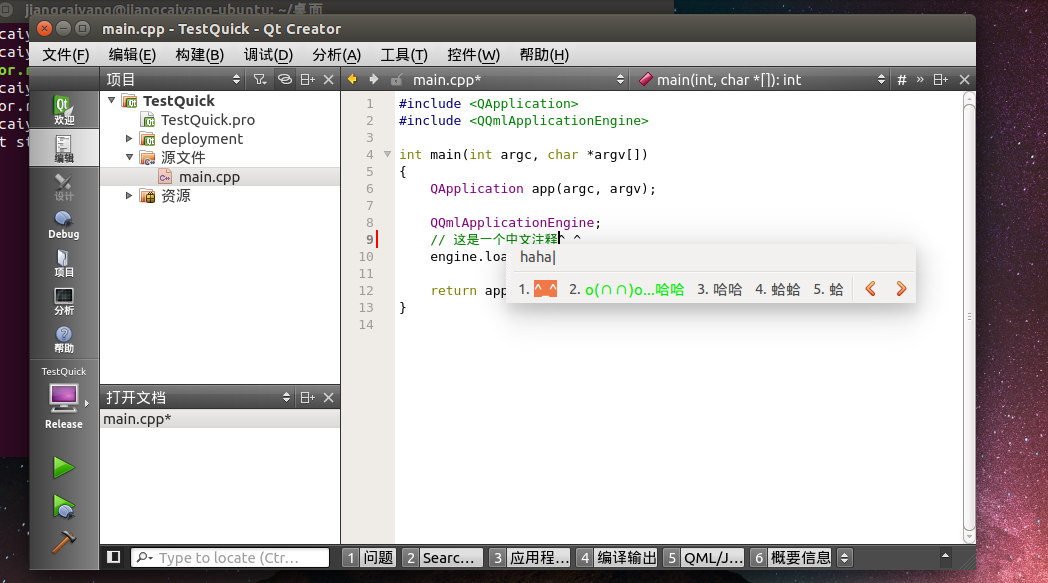The image size is (1048, 583).
Task: Switch to Debug mode
Action: tap(64, 225)
